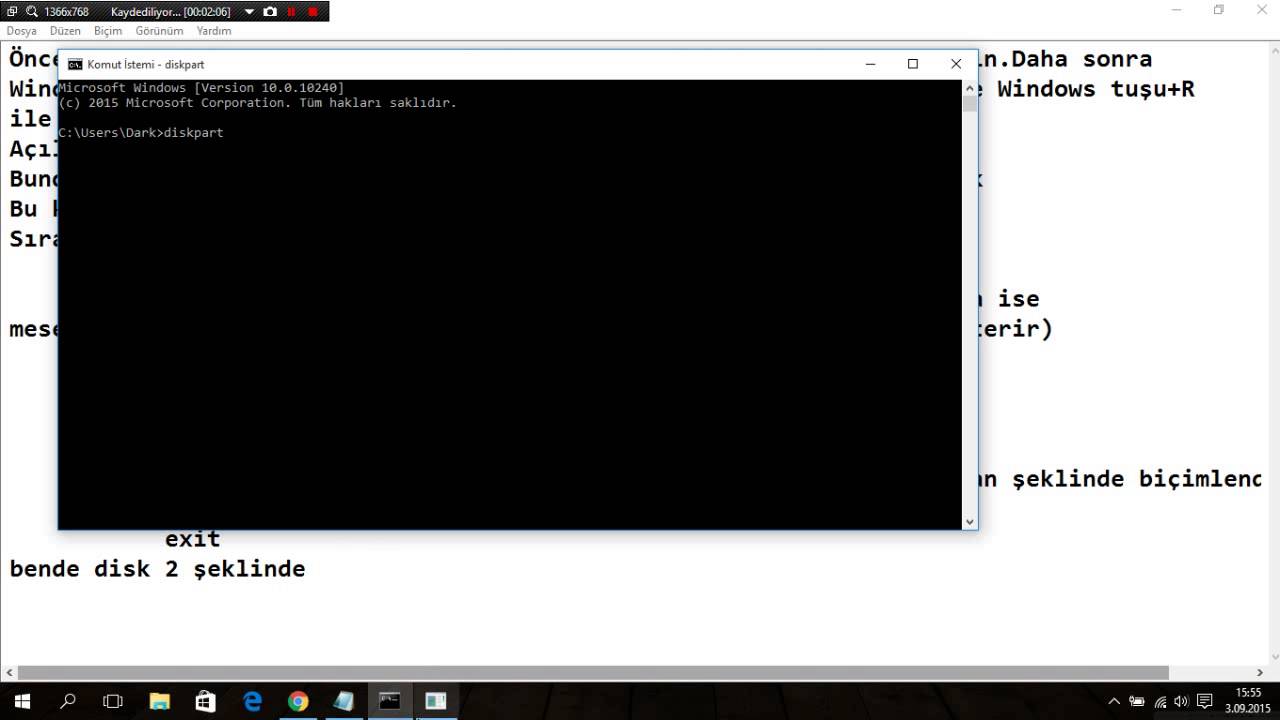Screen dimensions: 1280x720
Task: Click Notepad horizontal scrollbar left arrow
Action: (8, 673)
